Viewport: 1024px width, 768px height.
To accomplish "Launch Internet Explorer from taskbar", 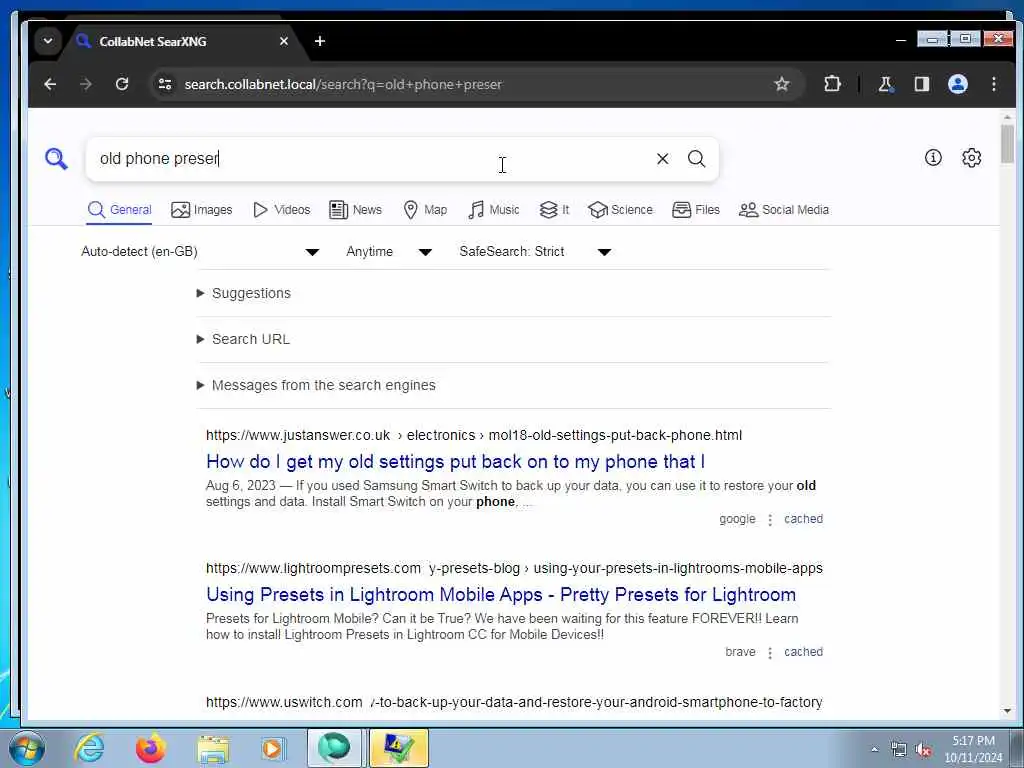I will (x=89, y=748).
